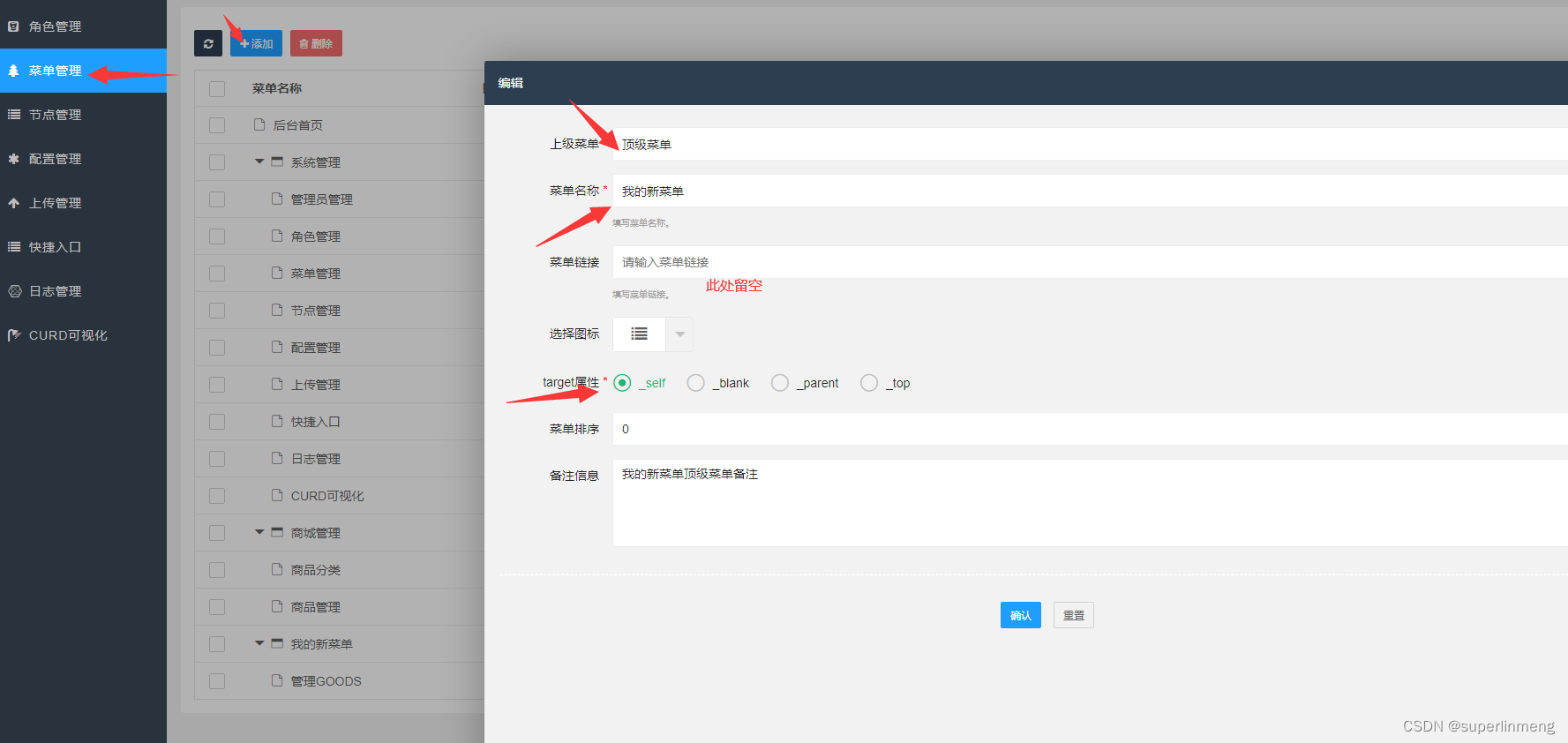
Task: Click the list icon beside 快捷入口
Action: [13, 247]
